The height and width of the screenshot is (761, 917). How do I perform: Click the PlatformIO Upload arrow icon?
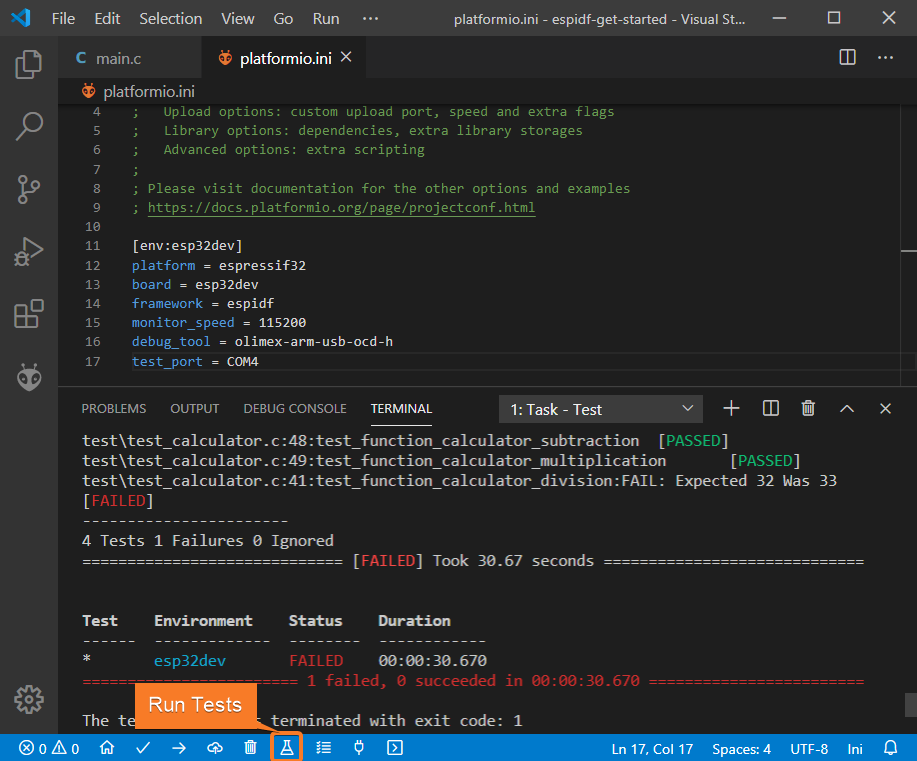(x=179, y=748)
